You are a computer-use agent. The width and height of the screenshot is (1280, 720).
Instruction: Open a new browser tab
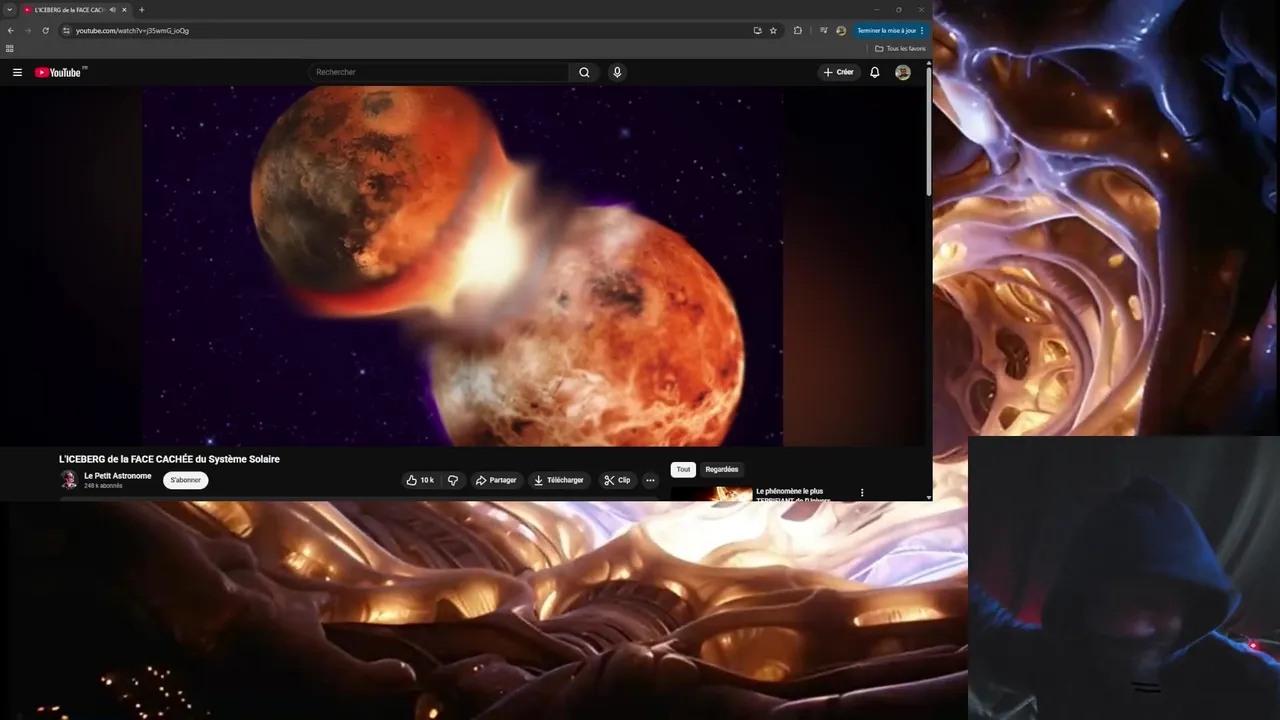[x=141, y=10]
